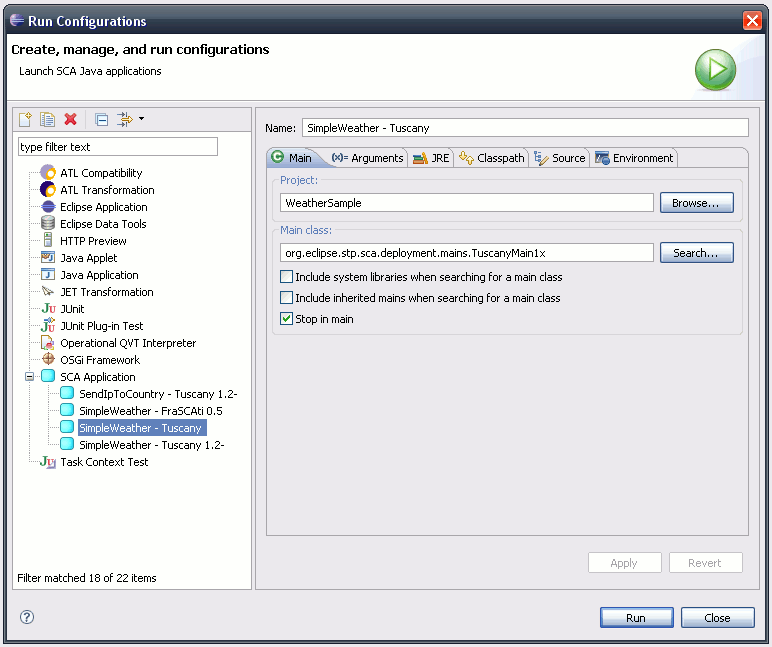This screenshot has width=772, height=647.
Task: Click the Operational QVT Interpreter icon
Action: pyautogui.click(x=48, y=343)
